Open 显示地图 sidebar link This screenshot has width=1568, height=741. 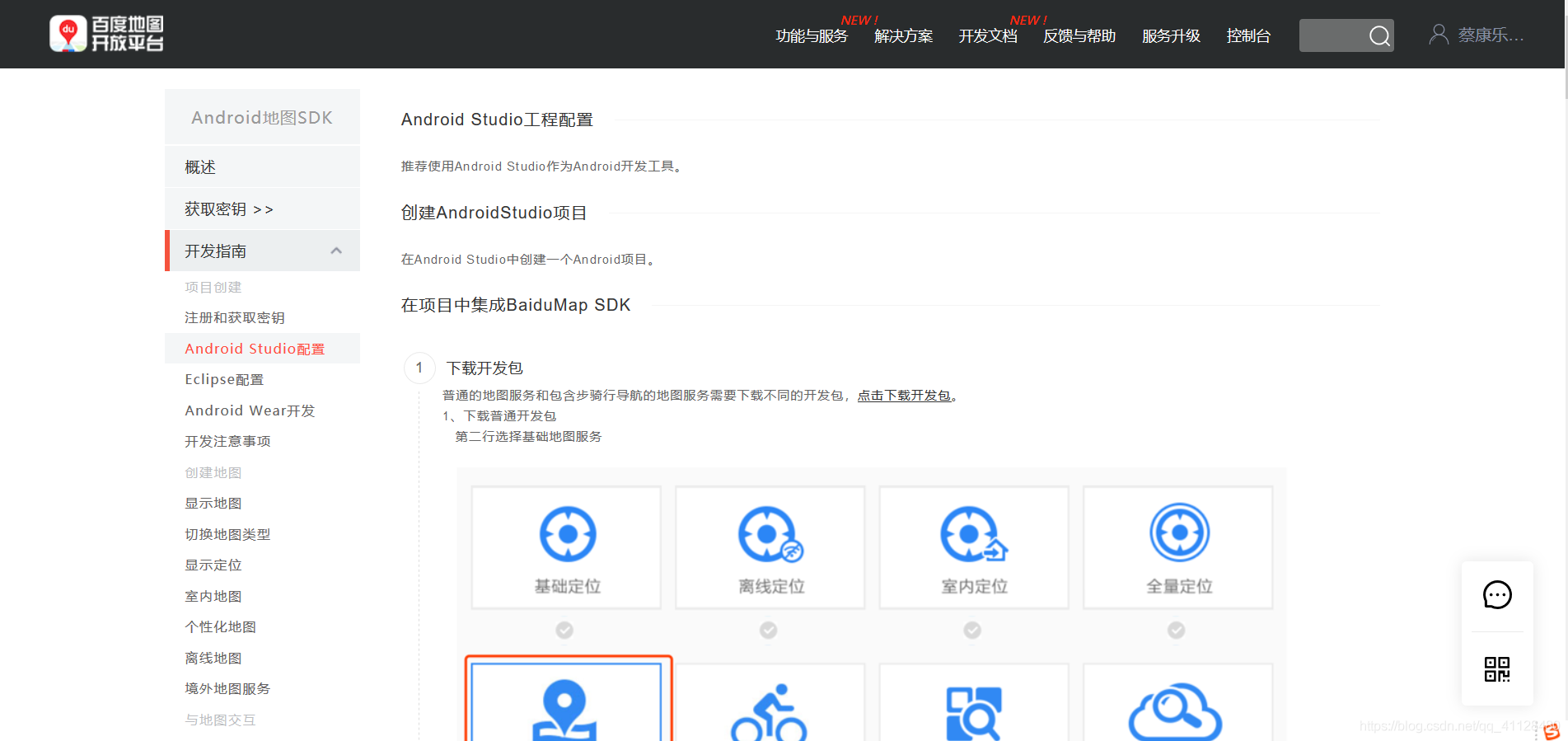[x=213, y=504]
